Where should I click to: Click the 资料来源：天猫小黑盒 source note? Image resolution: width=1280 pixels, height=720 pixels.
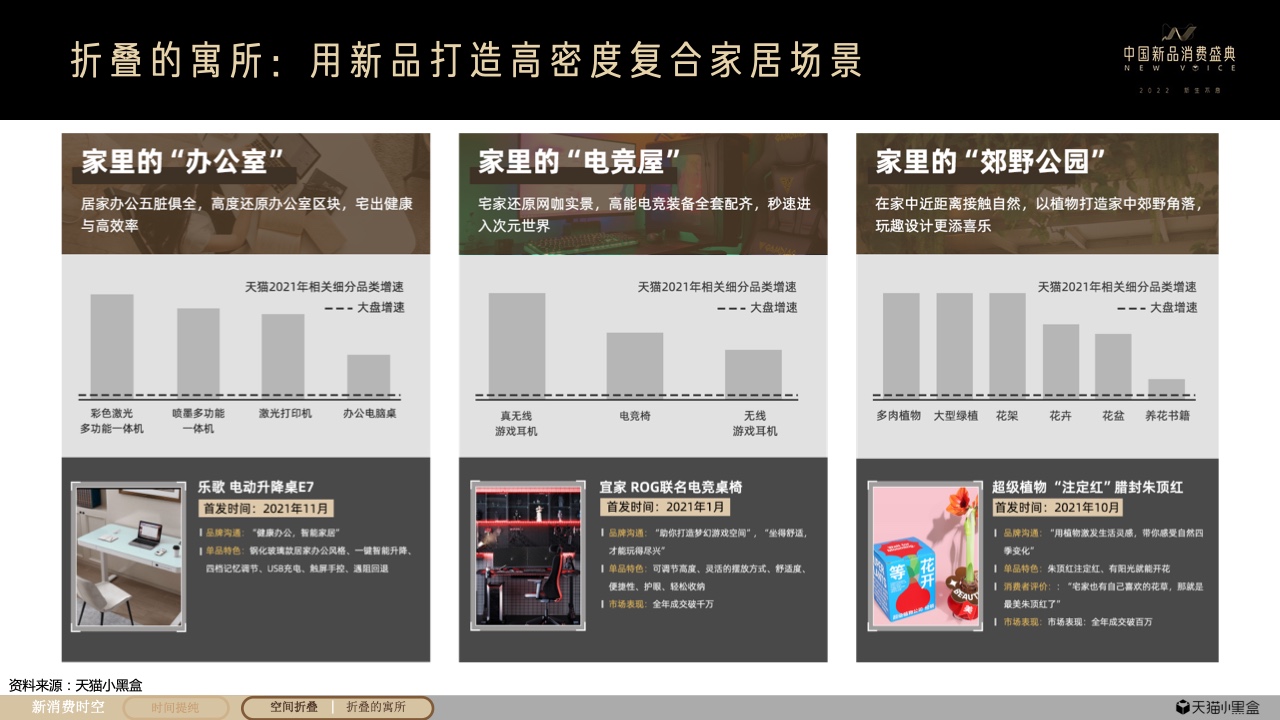click(75, 685)
